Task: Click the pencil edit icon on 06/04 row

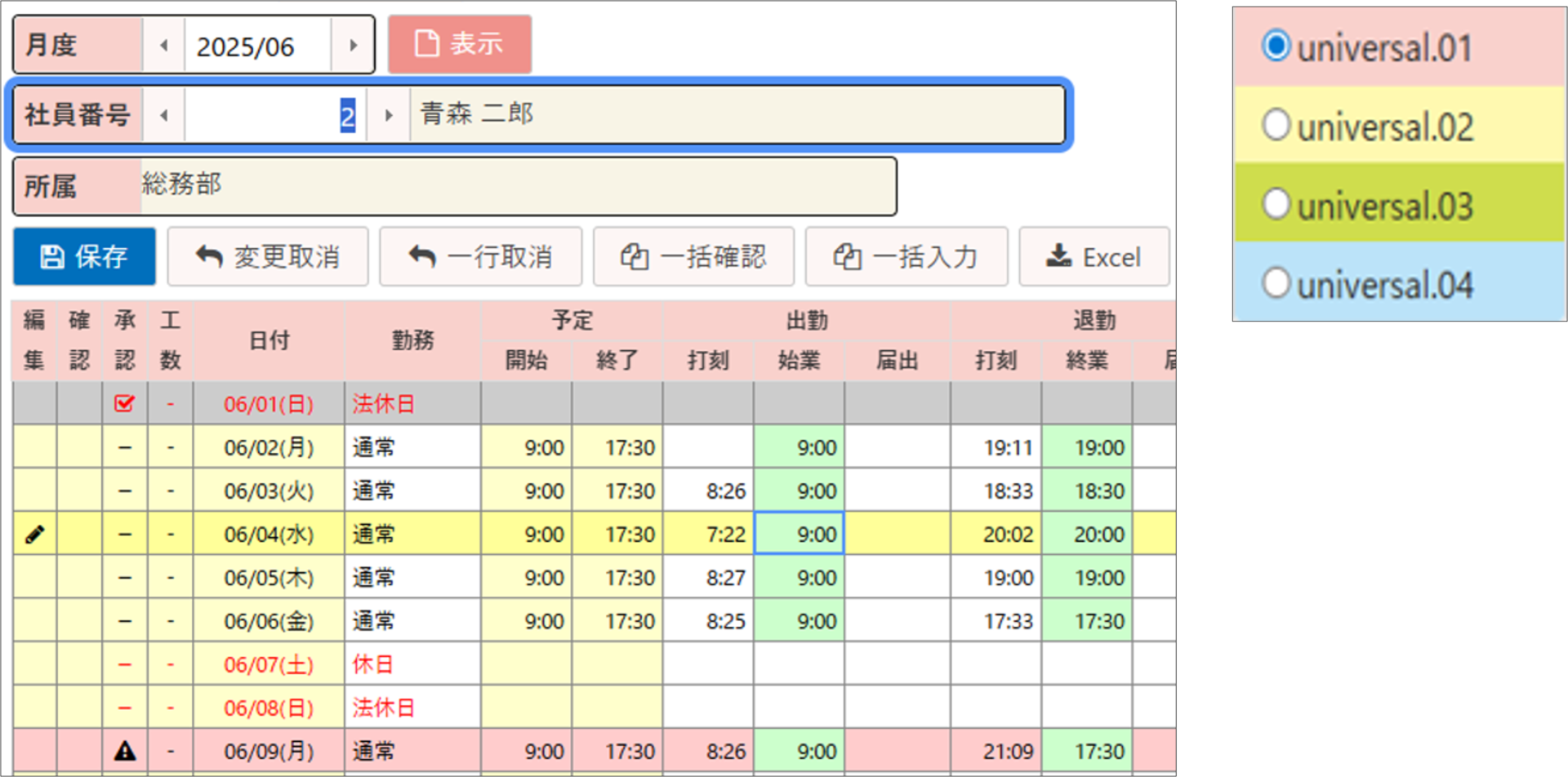Action: pyautogui.click(x=34, y=535)
